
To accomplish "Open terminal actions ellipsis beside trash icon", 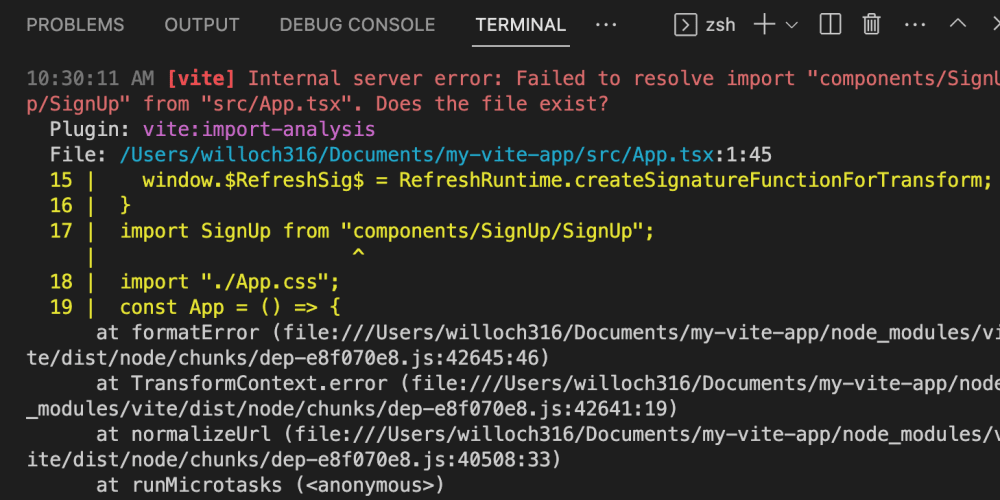I will pyautogui.click(x=915, y=25).
